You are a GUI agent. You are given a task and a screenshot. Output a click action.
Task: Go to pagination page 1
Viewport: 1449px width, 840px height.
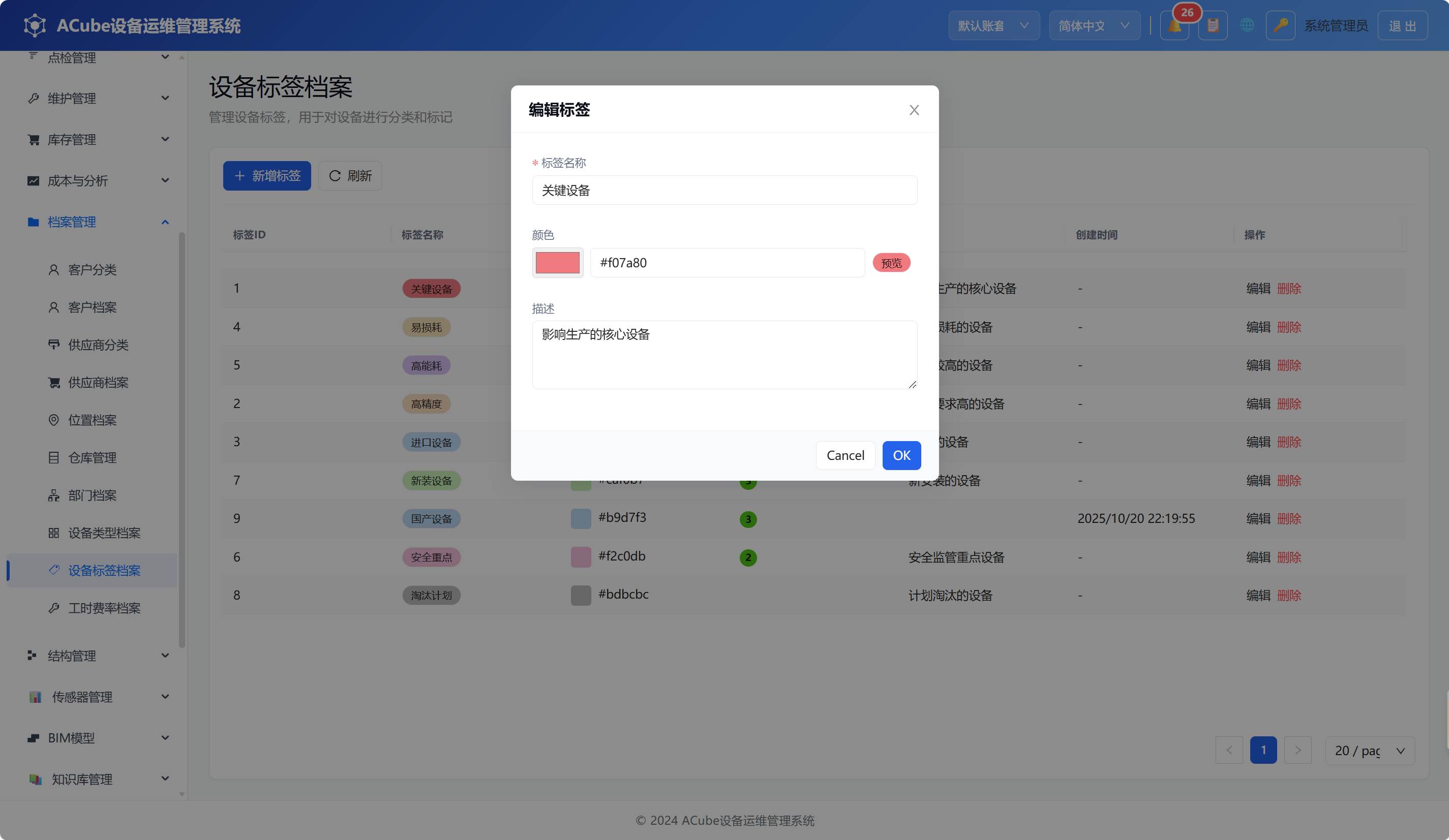(1263, 751)
